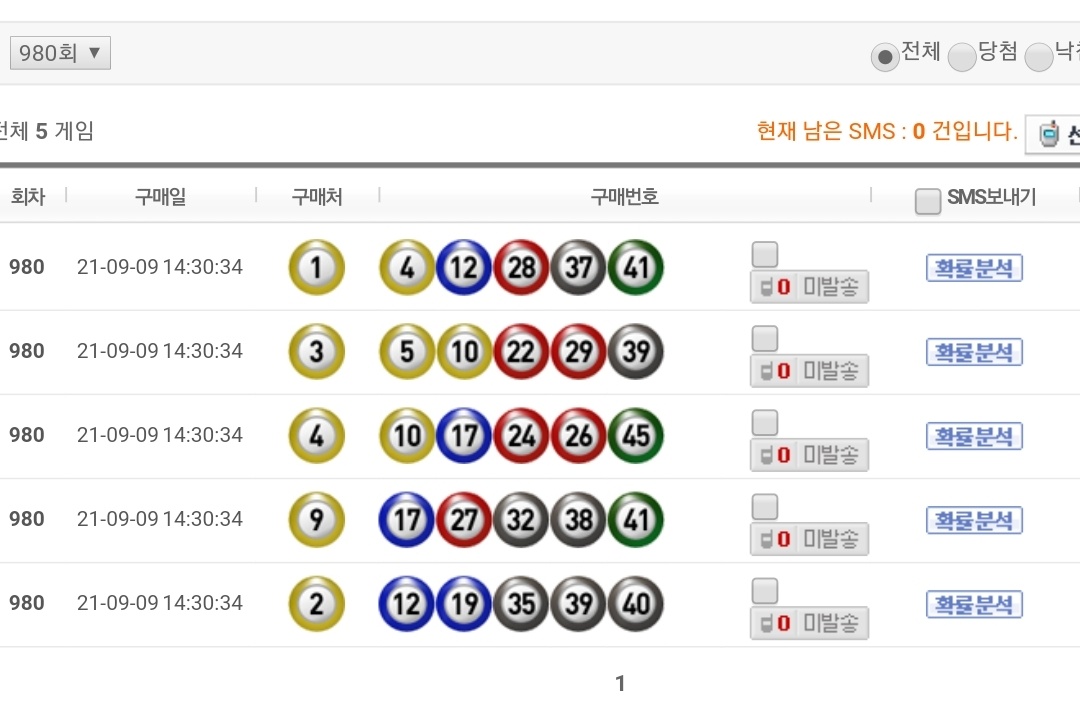Click the red ball numbered 27
1080x710 pixels.
tap(464, 520)
